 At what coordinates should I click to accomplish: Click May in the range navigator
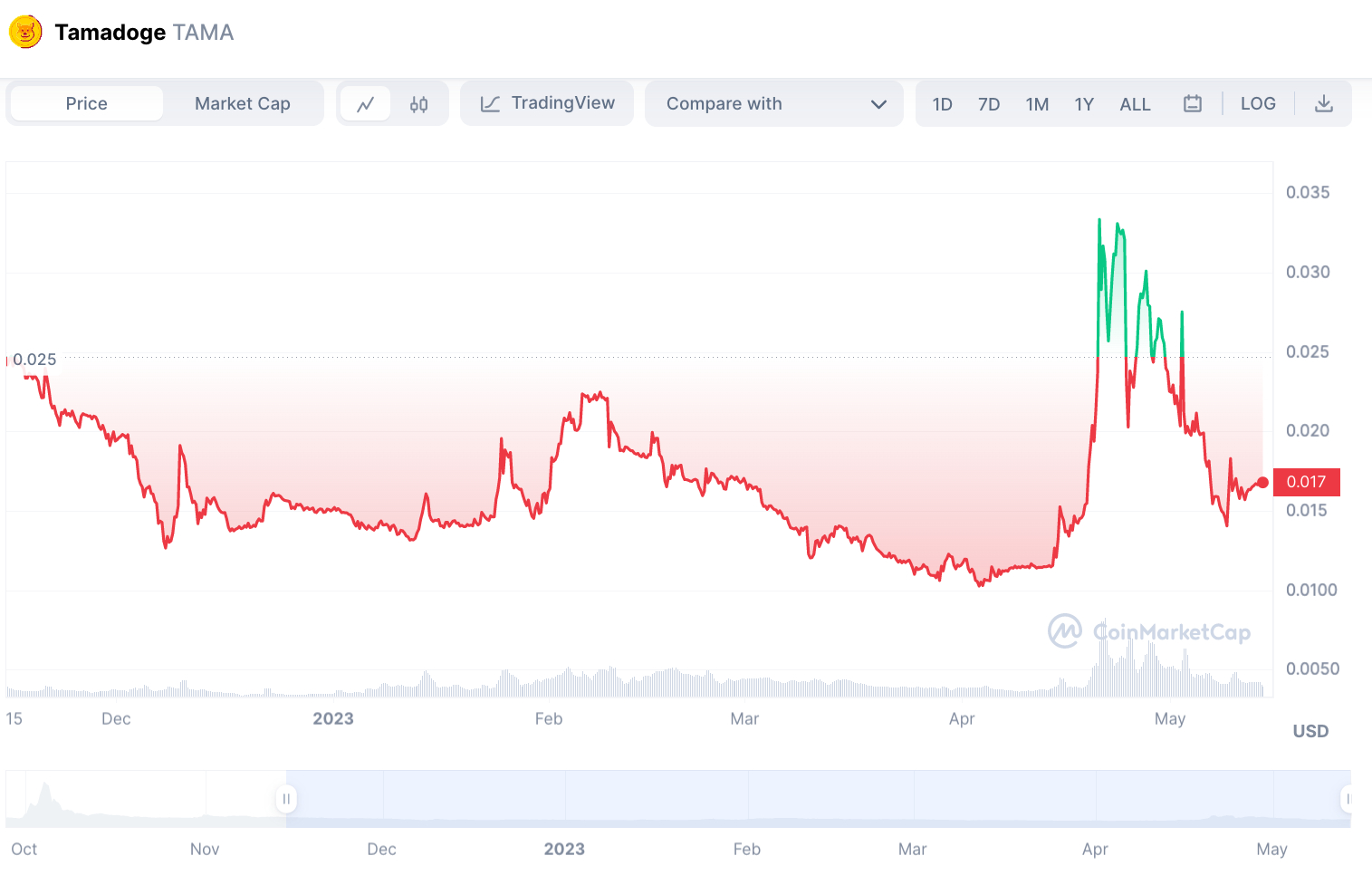tap(1271, 849)
